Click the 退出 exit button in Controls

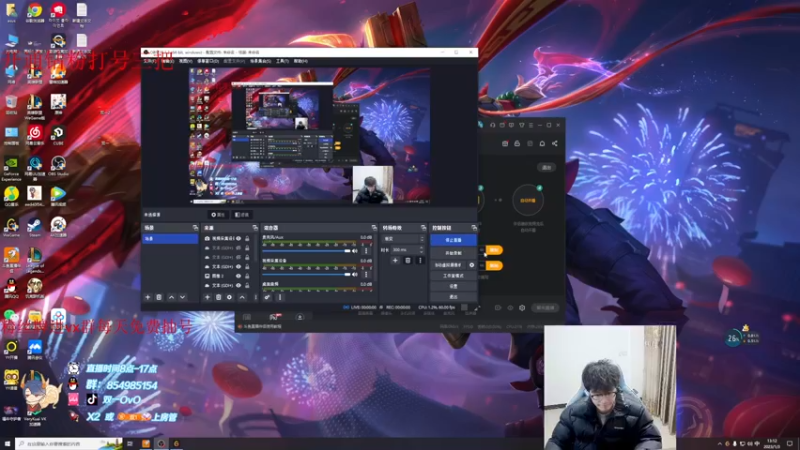[453, 296]
